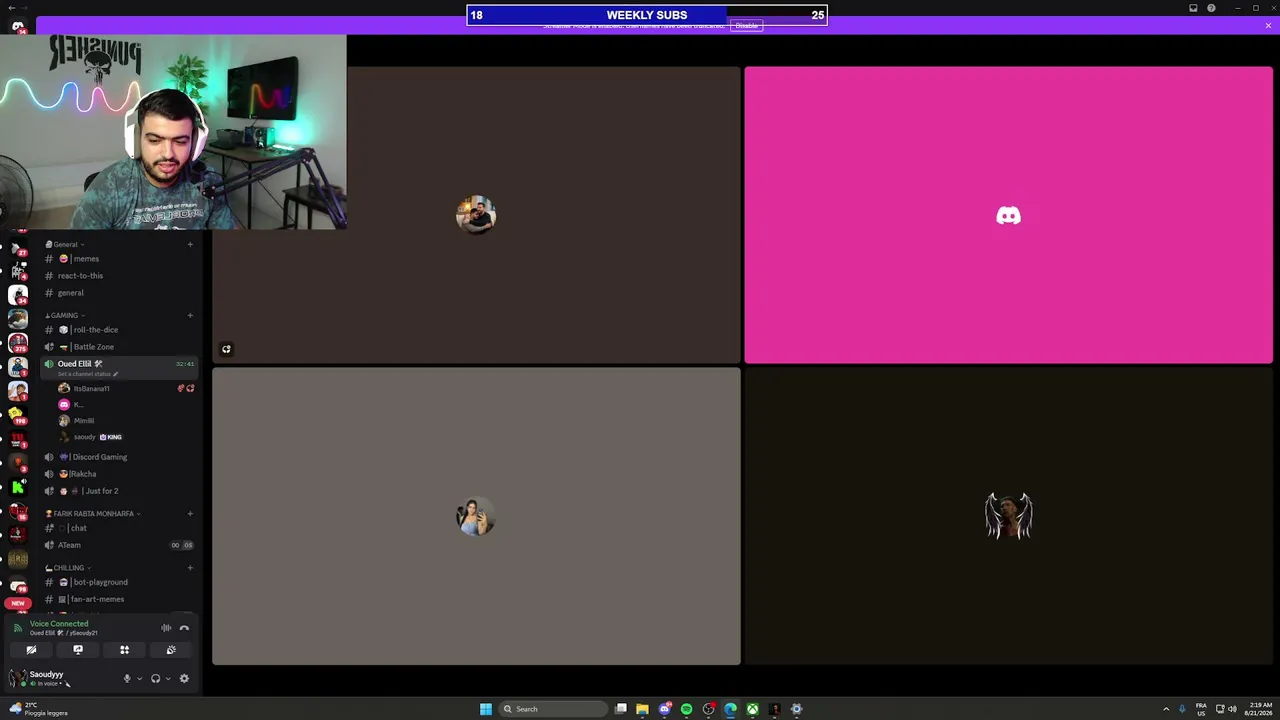Open the Windows Start menu
1280x720 pixels.
(x=486, y=709)
